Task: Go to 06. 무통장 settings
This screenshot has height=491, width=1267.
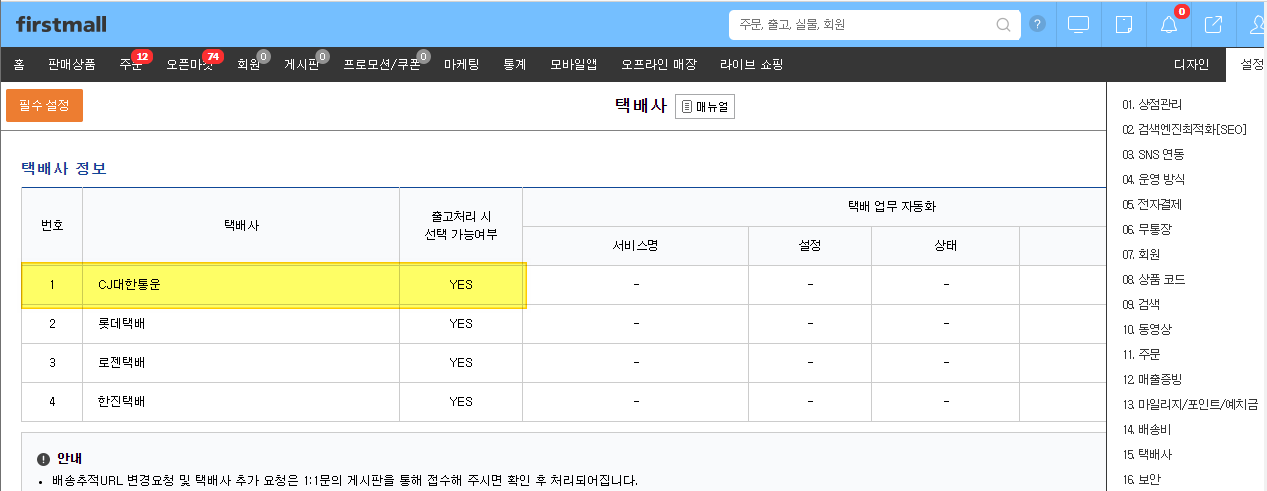Action: click(x=1147, y=229)
